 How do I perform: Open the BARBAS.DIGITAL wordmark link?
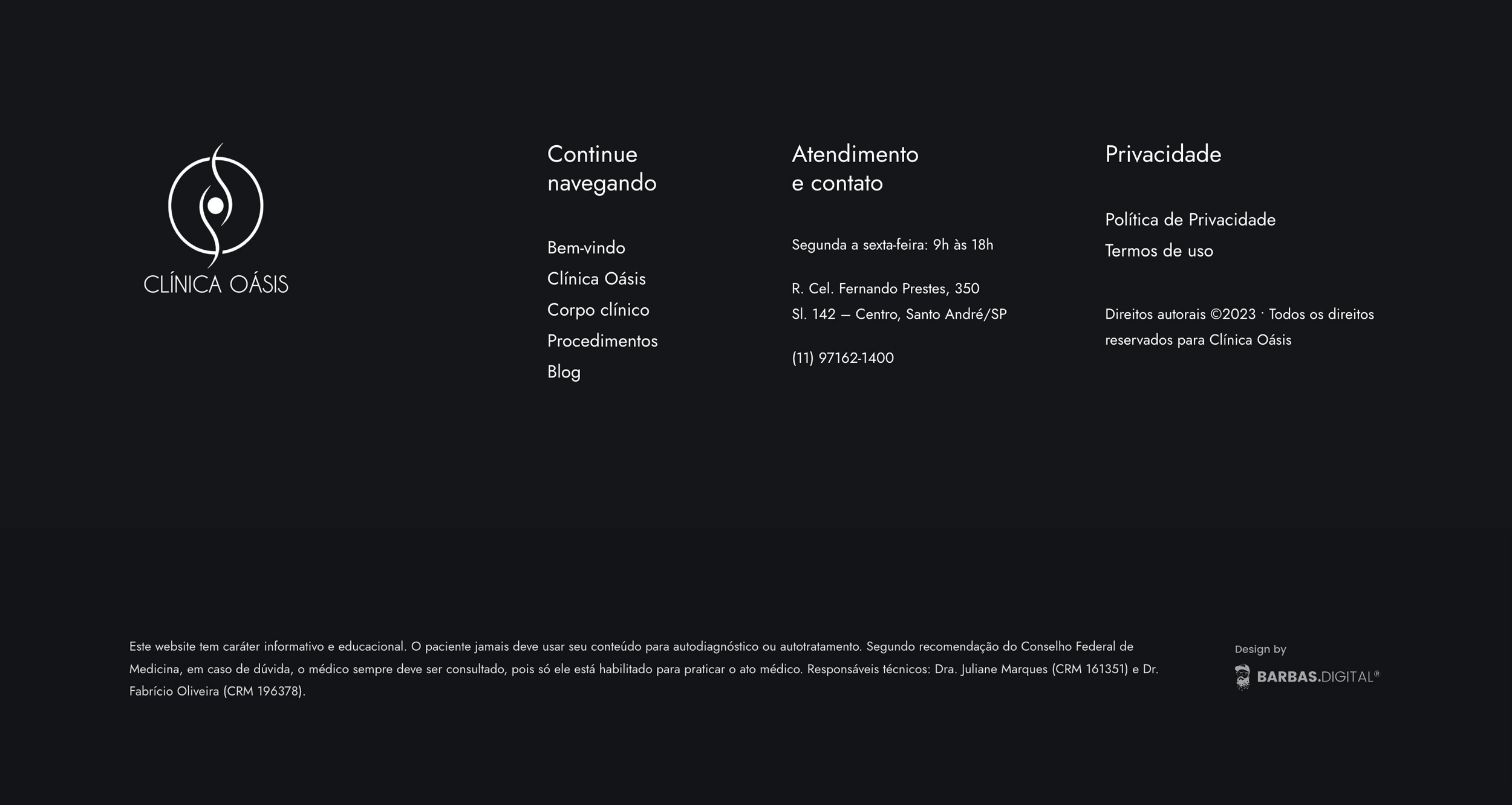click(x=1317, y=677)
